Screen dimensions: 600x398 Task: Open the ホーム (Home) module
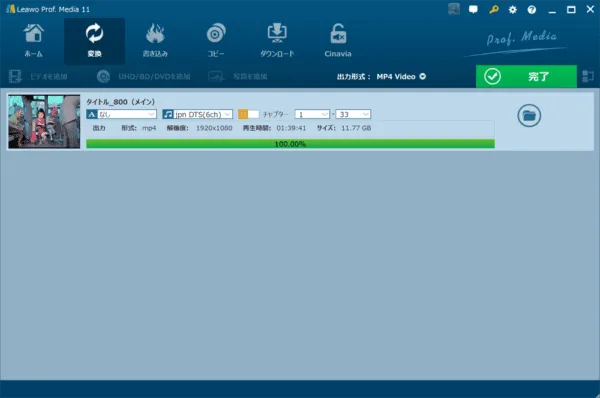(34, 41)
